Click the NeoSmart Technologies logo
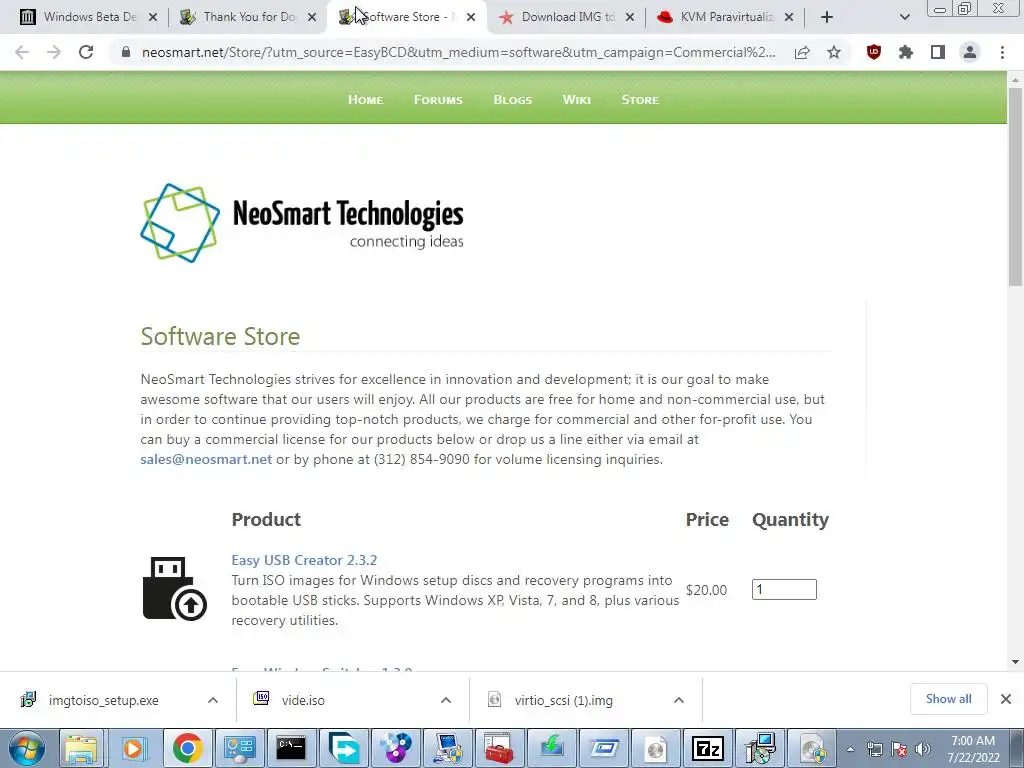This screenshot has width=1024, height=768. (302, 223)
